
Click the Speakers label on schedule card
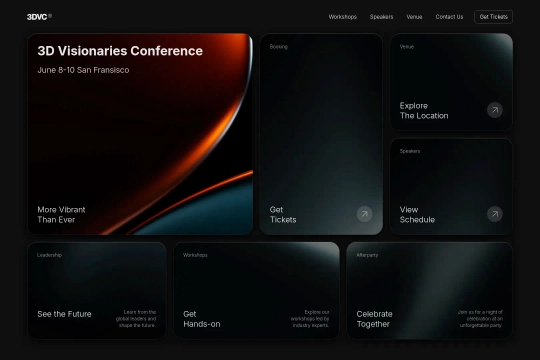click(410, 151)
